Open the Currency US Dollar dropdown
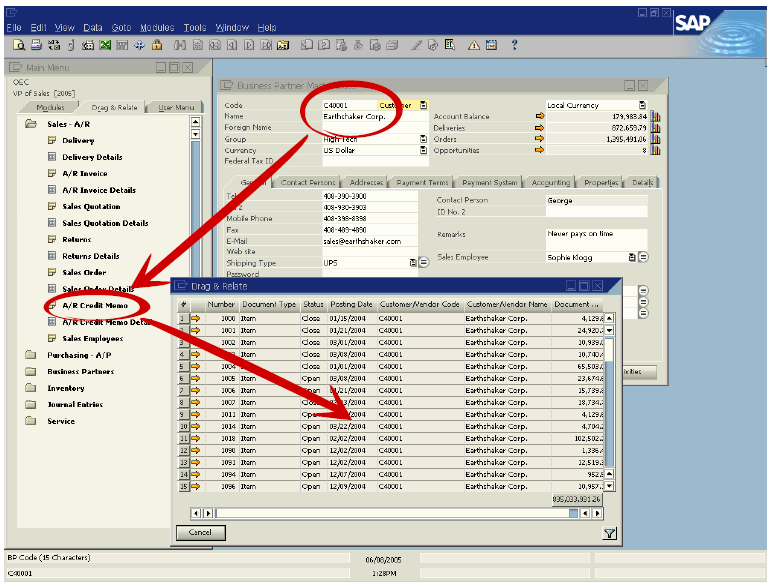This screenshot has width=770, height=588. click(423, 150)
